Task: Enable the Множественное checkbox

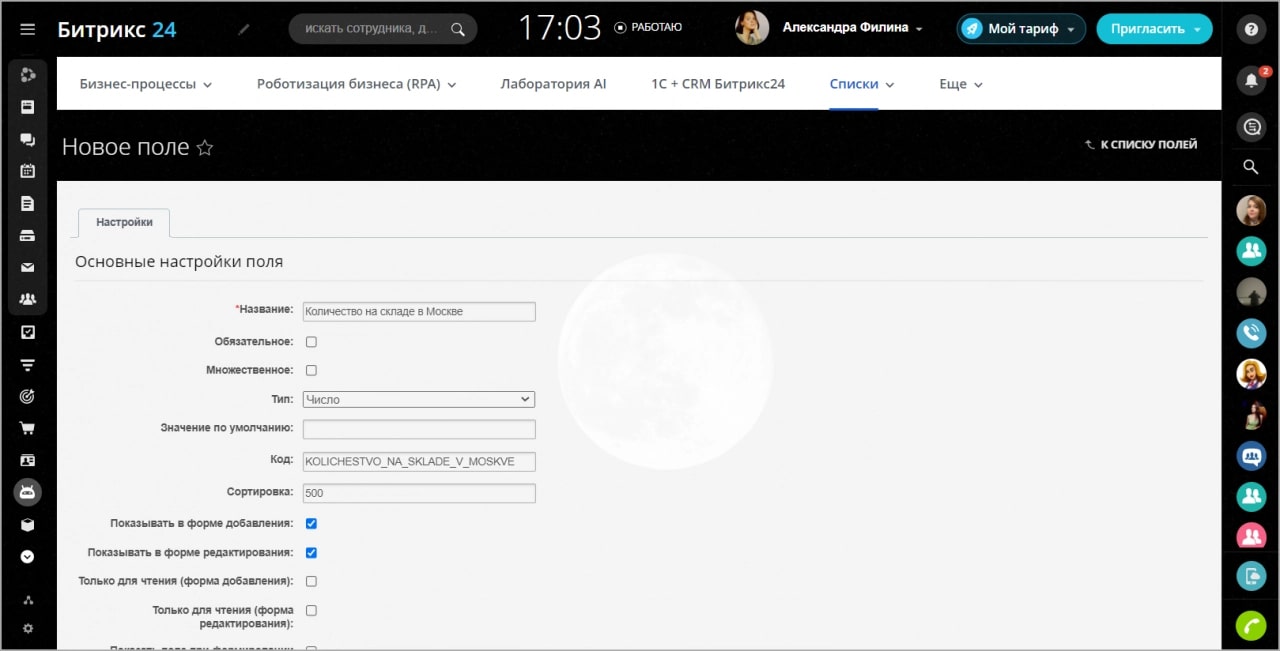Action: [x=311, y=370]
